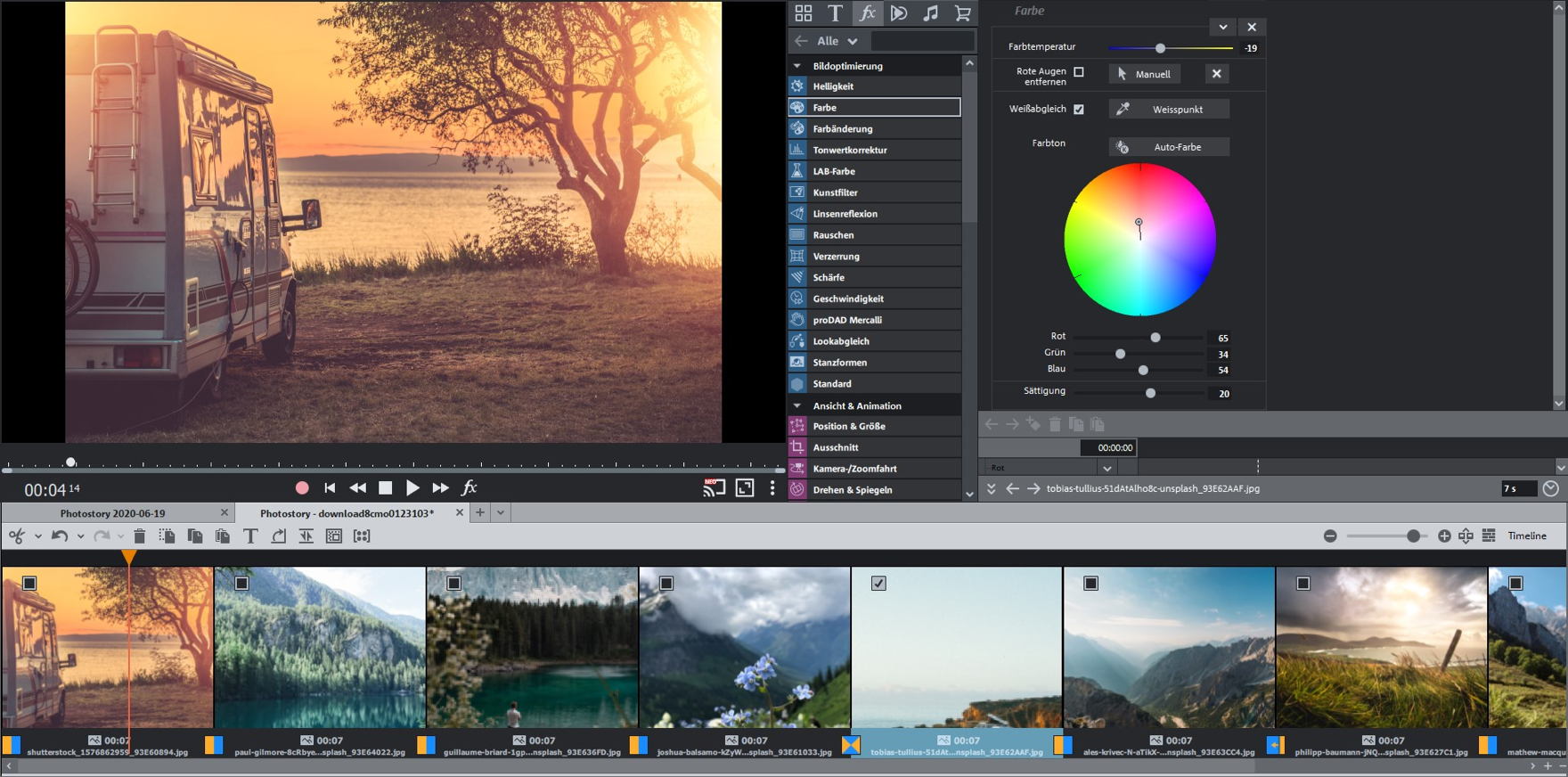Click the undo arrow in timeline toolbar
The image size is (1568, 777).
click(x=60, y=536)
